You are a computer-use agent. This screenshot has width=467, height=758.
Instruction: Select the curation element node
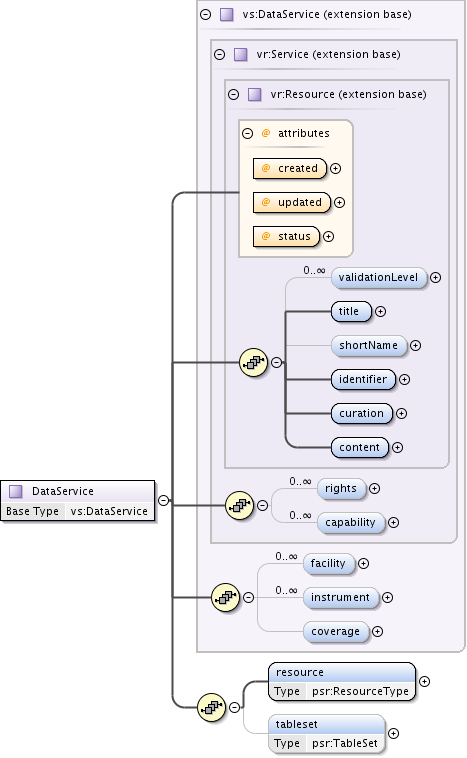(x=362, y=413)
